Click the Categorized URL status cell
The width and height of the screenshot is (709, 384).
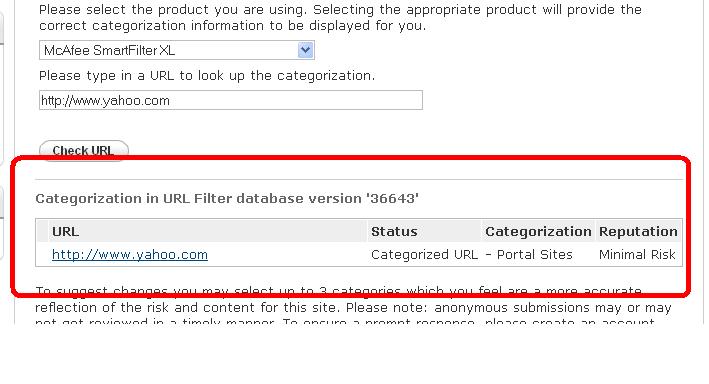coord(424,255)
